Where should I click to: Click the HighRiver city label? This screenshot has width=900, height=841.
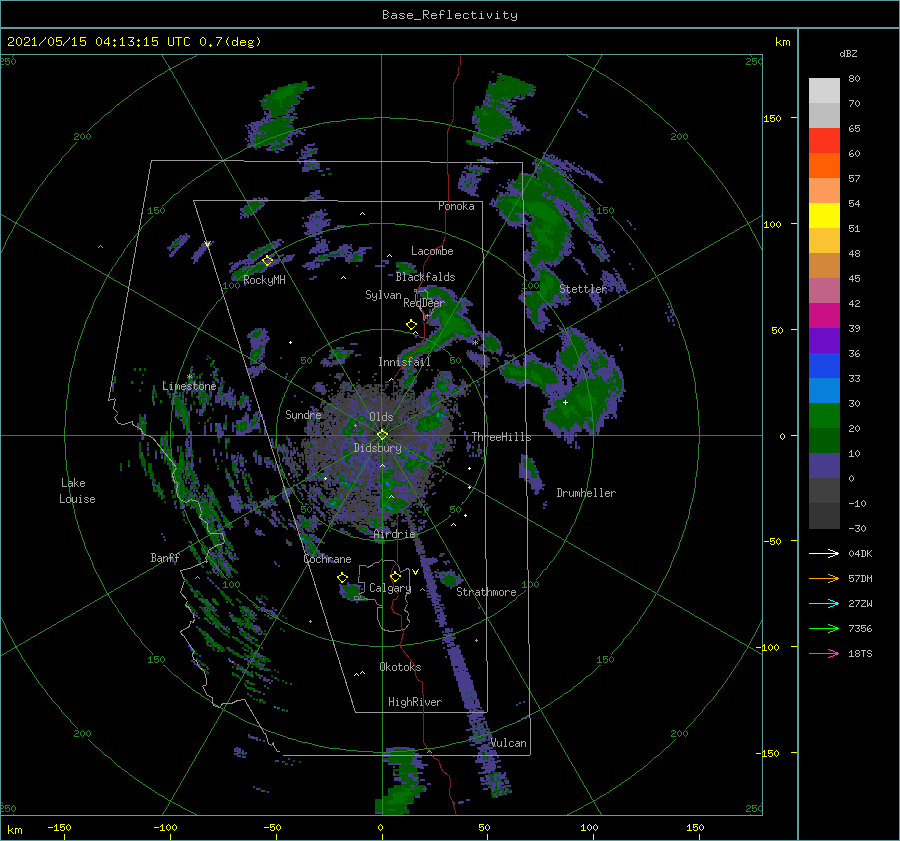tap(414, 702)
